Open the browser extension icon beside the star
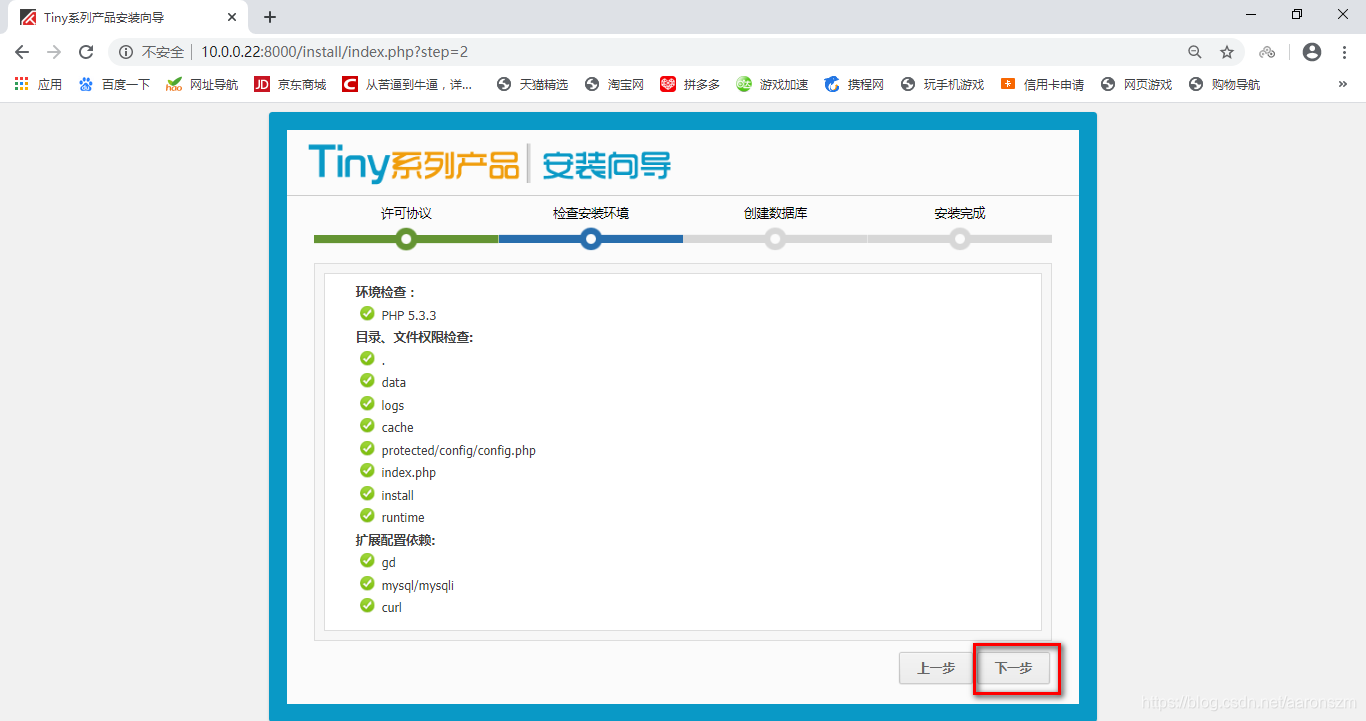The height and width of the screenshot is (721, 1366). (x=1267, y=52)
